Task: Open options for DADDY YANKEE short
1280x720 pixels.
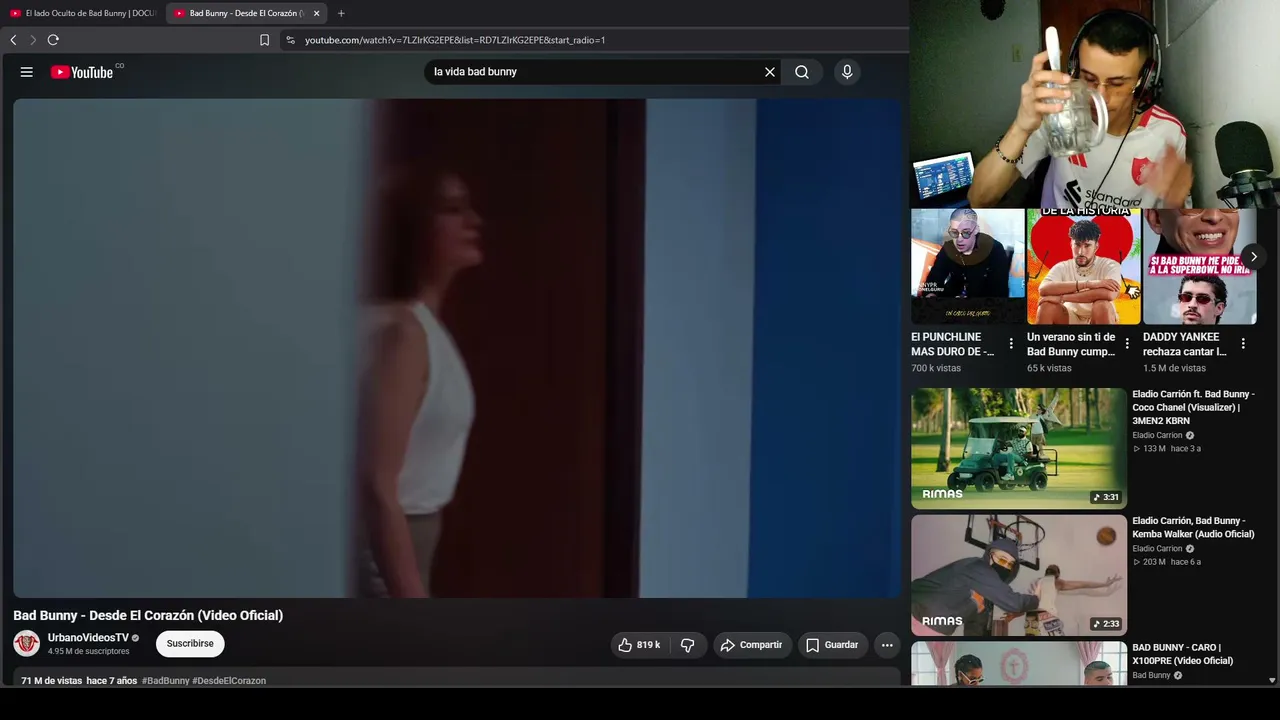Action: click(x=1243, y=344)
